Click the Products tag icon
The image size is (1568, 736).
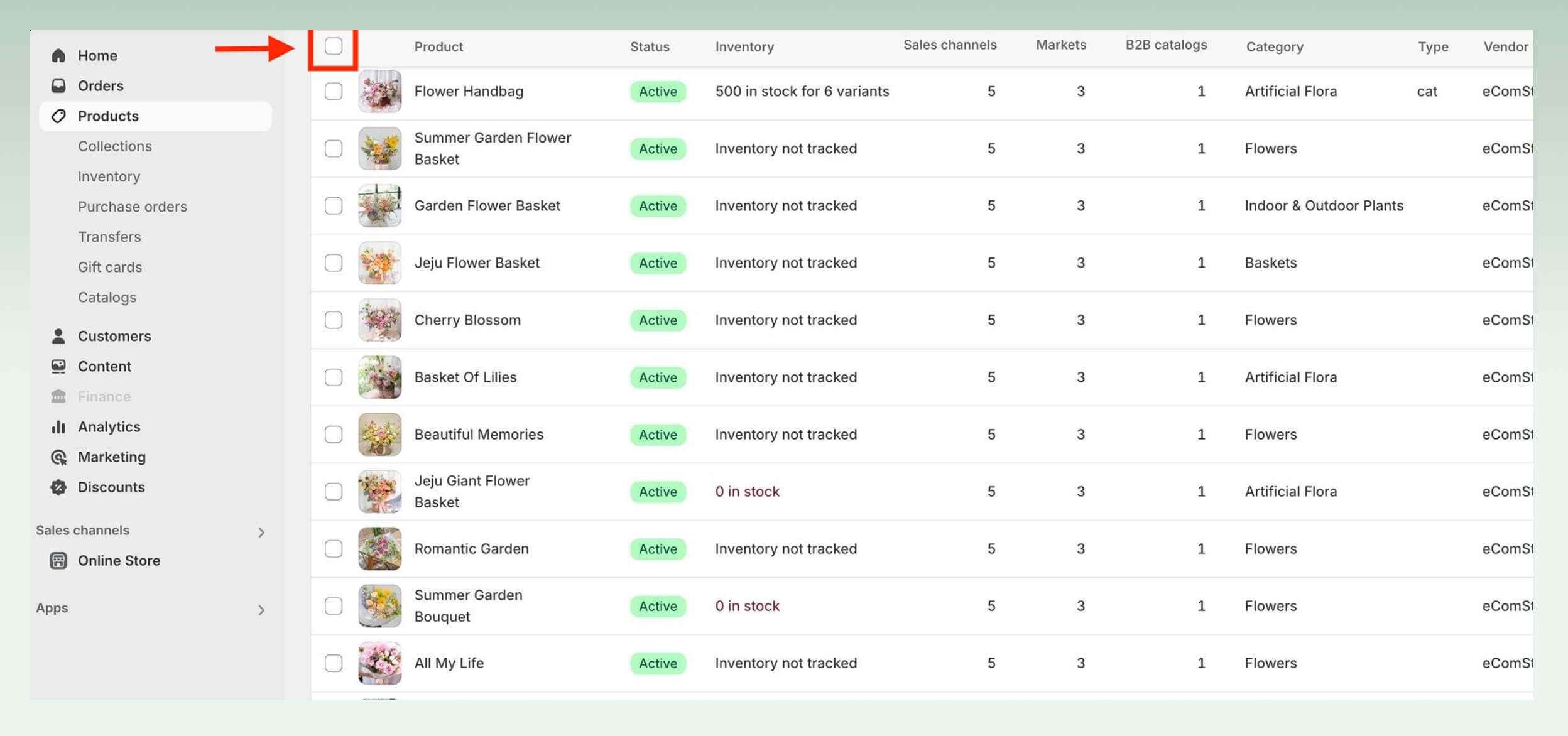(58, 116)
